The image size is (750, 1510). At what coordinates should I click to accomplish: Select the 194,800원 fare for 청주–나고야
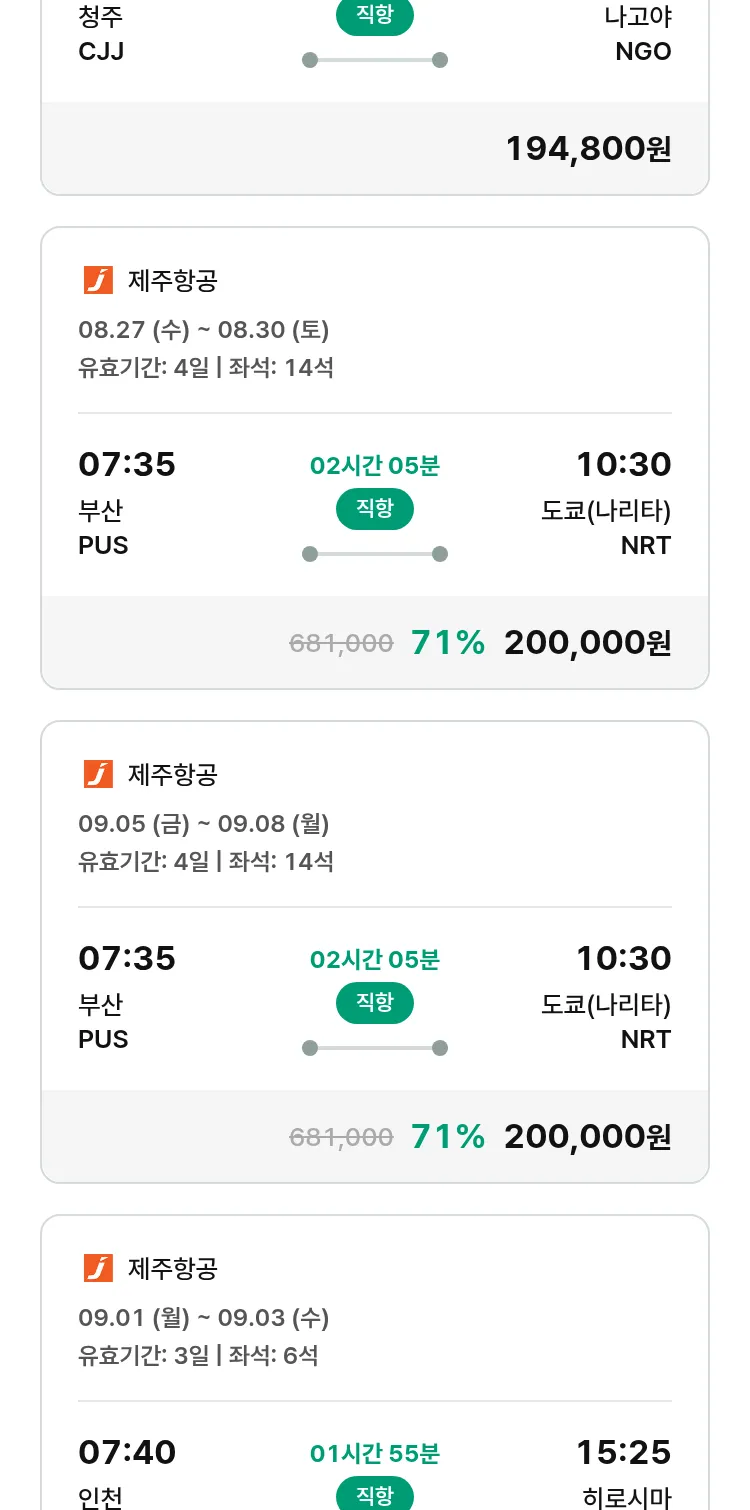tap(588, 149)
